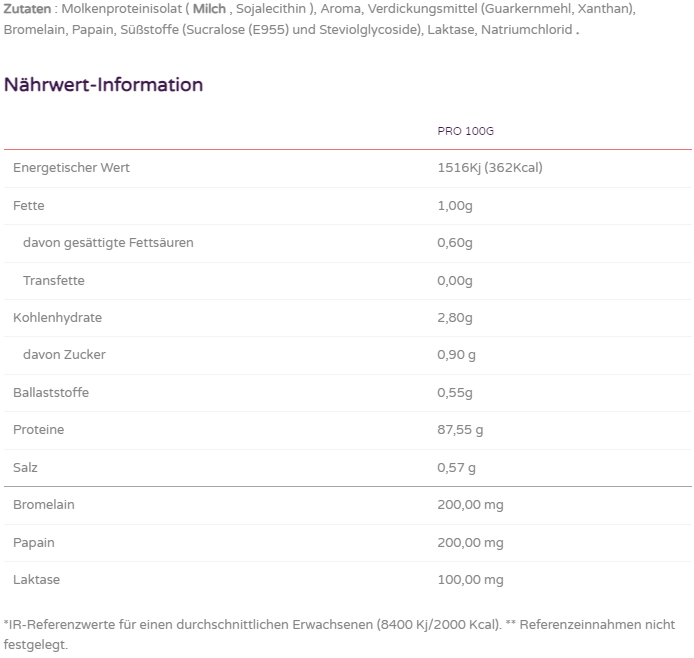The image size is (694, 658).
Task: Click the 87,55 g protein value
Action: tap(460, 430)
